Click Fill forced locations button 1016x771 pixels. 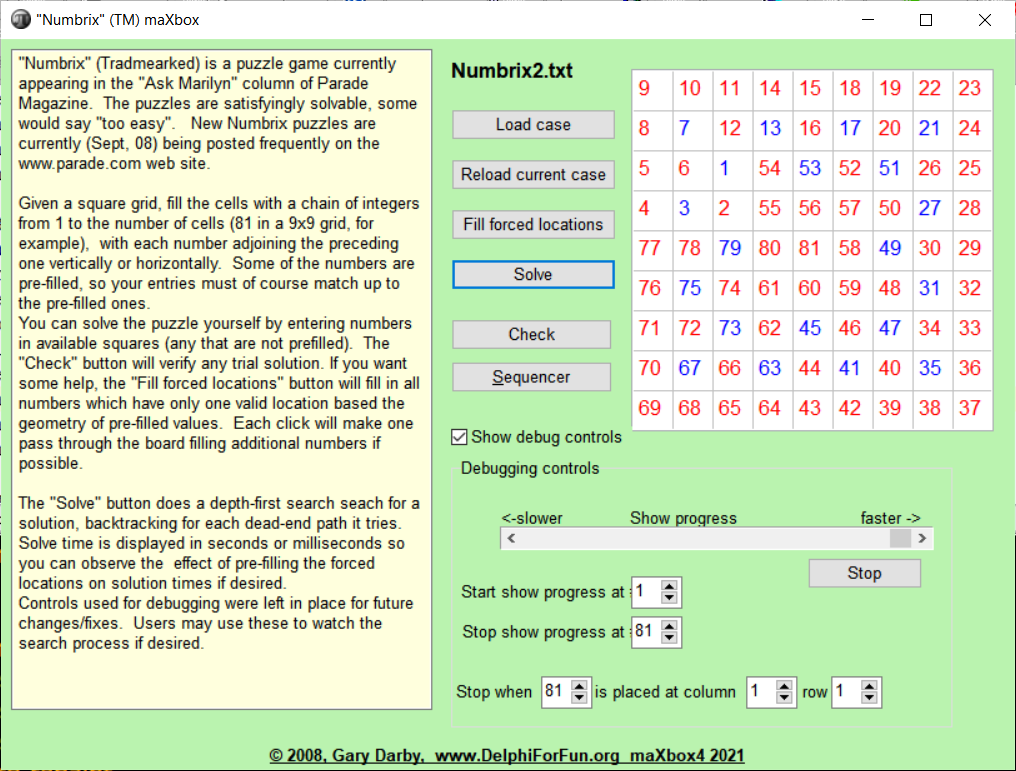533,225
